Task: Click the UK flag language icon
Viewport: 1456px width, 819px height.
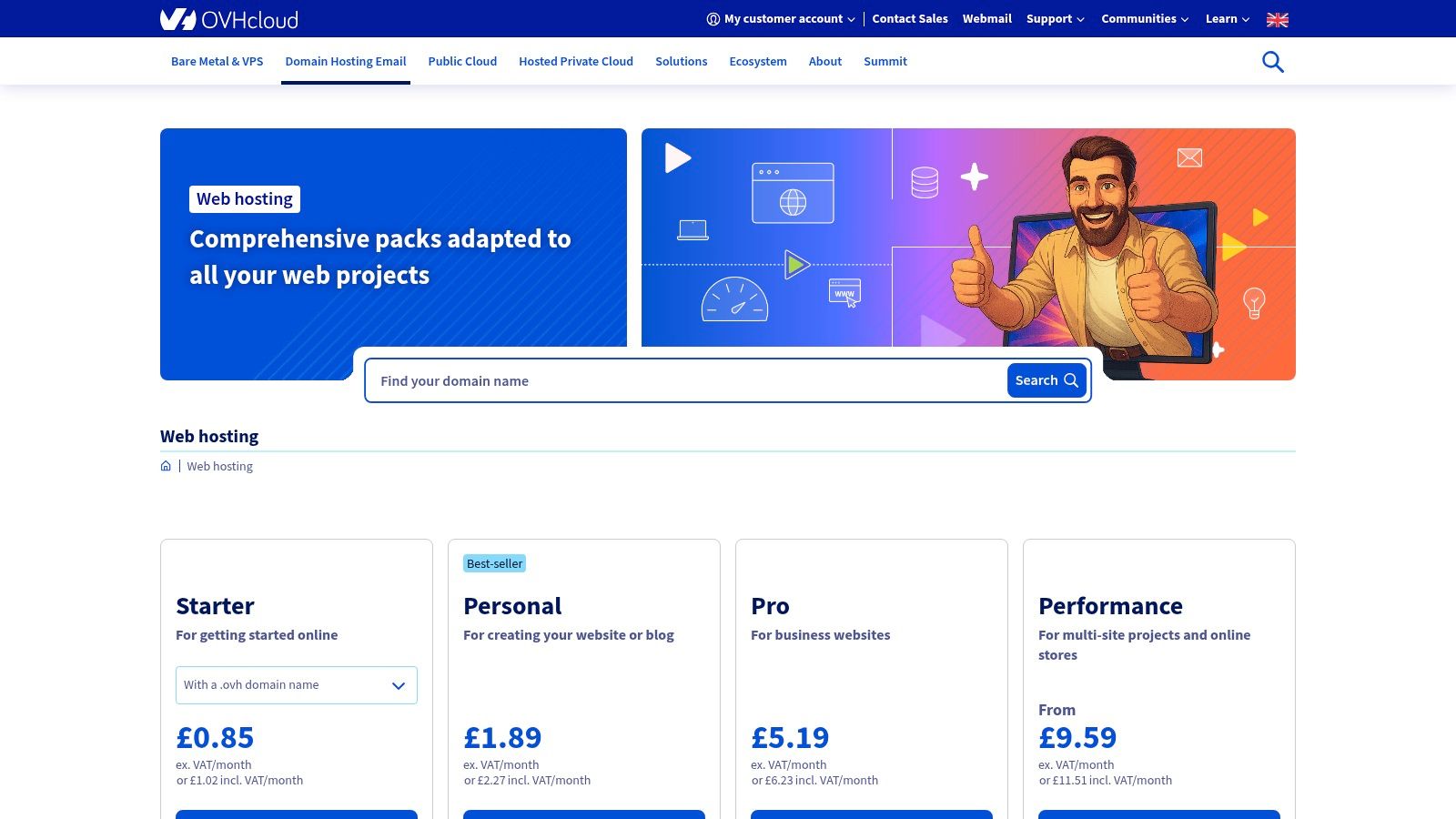Action: 1278,19
